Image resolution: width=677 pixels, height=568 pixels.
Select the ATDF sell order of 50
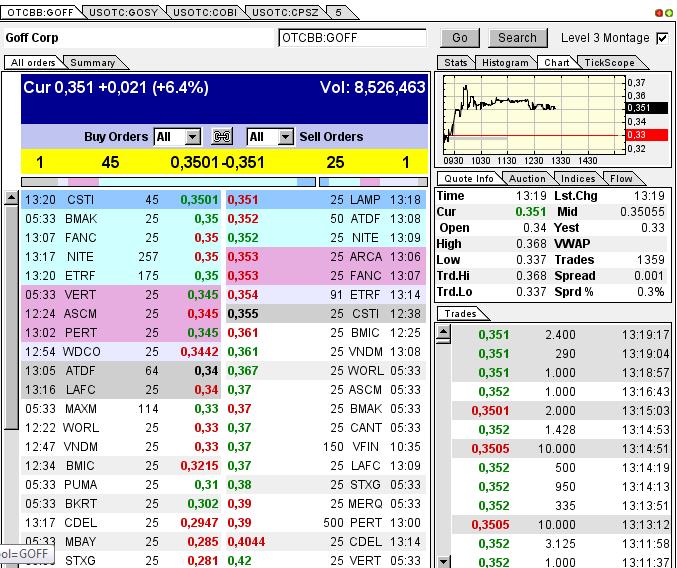tap(326, 218)
